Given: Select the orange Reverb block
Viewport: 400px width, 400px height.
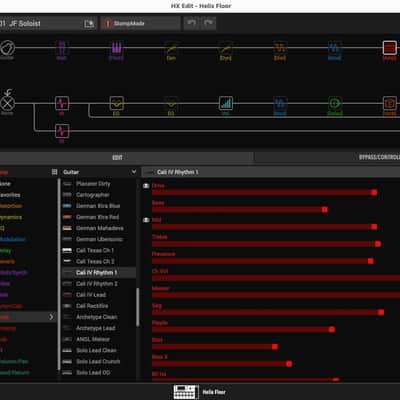Looking at the screenshot, I should pyautogui.click(x=389, y=103).
